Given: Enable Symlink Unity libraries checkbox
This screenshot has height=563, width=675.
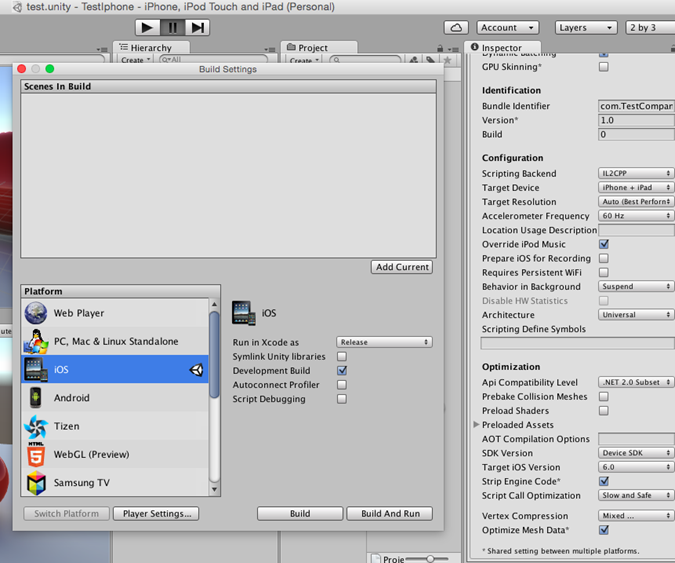Looking at the screenshot, I should [342, 356].
